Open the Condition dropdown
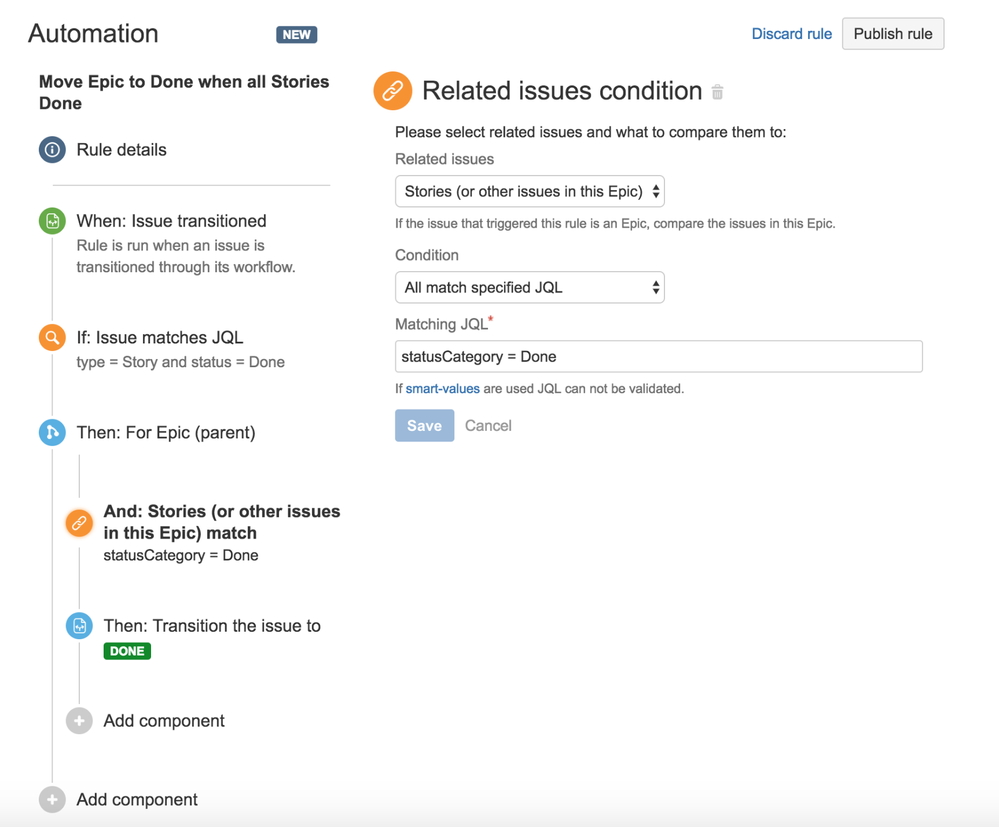Image resolution: width=999 pixels, height=827 pixels. (530, 288)
